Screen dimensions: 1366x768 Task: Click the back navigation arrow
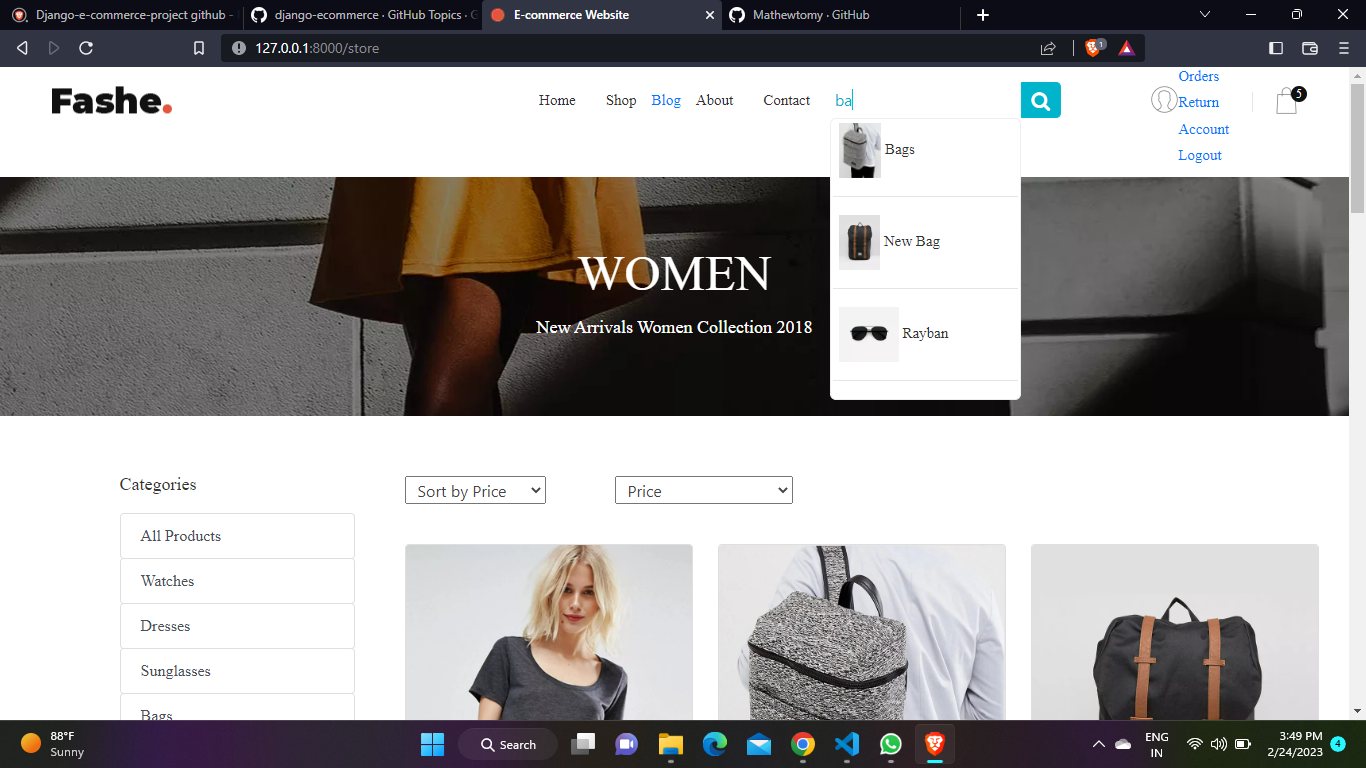(22, 47)
